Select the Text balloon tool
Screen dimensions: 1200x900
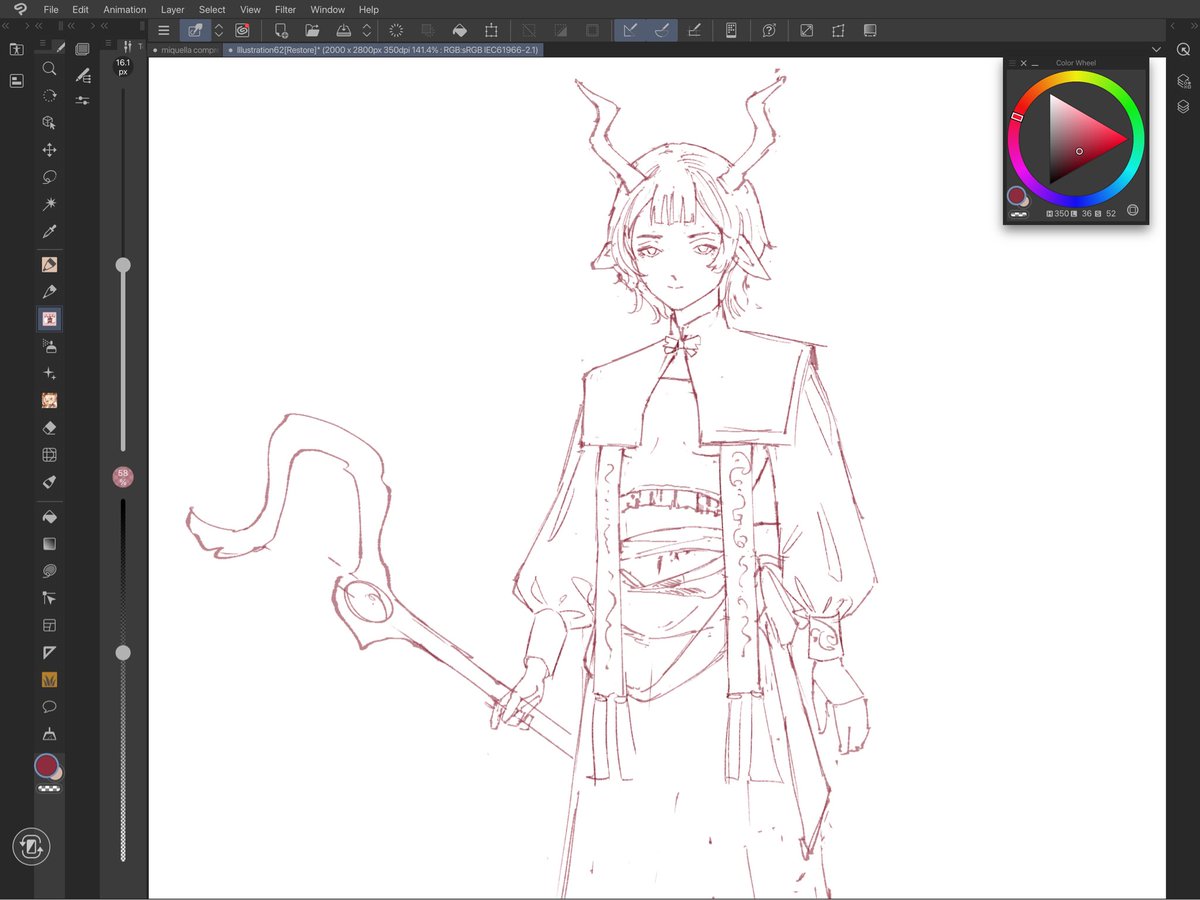coord(49,706)
